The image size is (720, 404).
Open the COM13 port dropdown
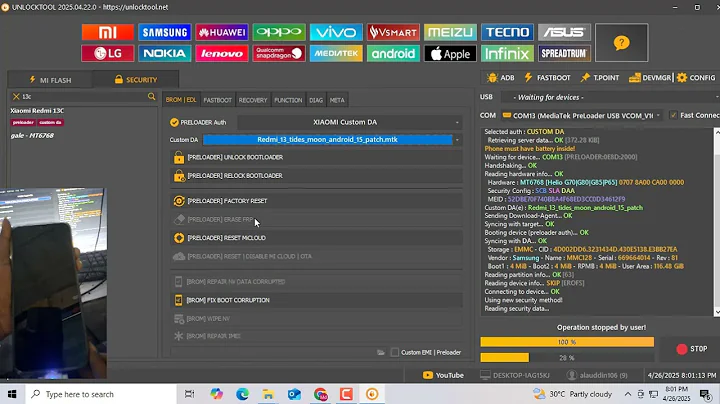tap(581, 115)
